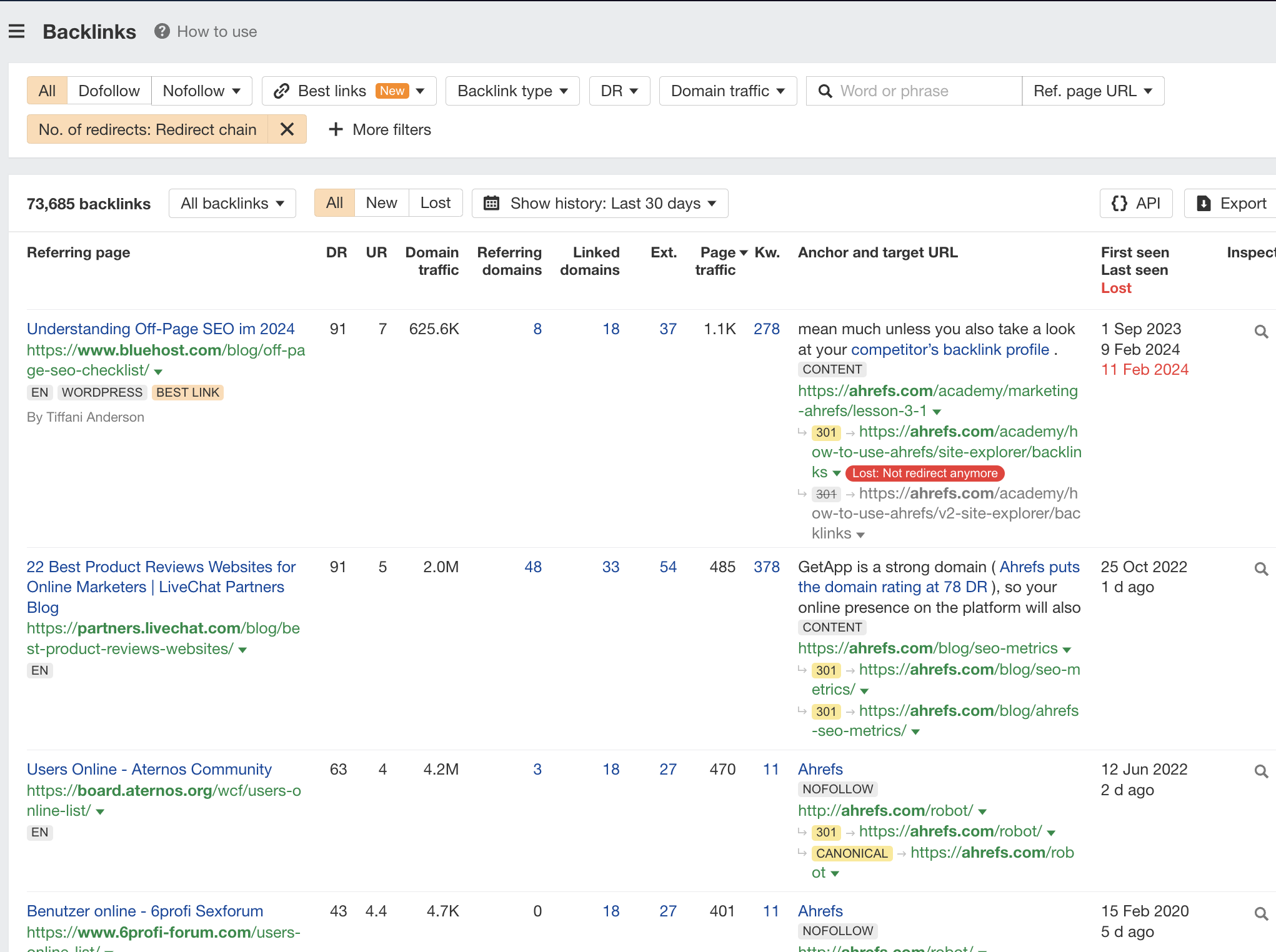Toggle the All backlinks filter
The height and width of the screenshot is (952, 1276).
[232, 203]
